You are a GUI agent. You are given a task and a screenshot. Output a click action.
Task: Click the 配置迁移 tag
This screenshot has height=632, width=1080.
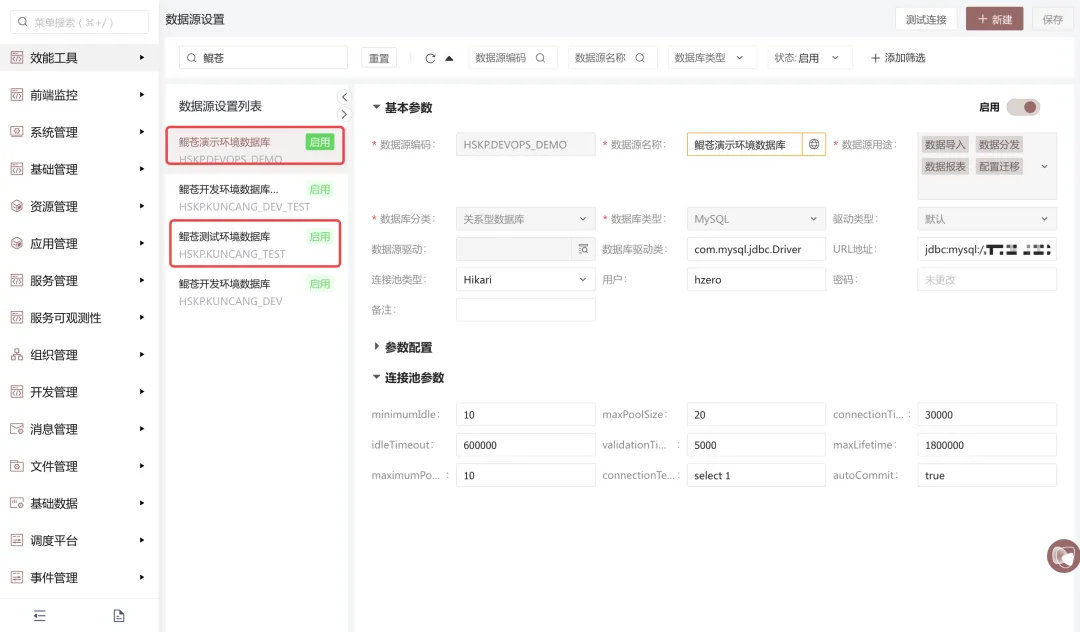pyautogui.click(x=999, y=167)
